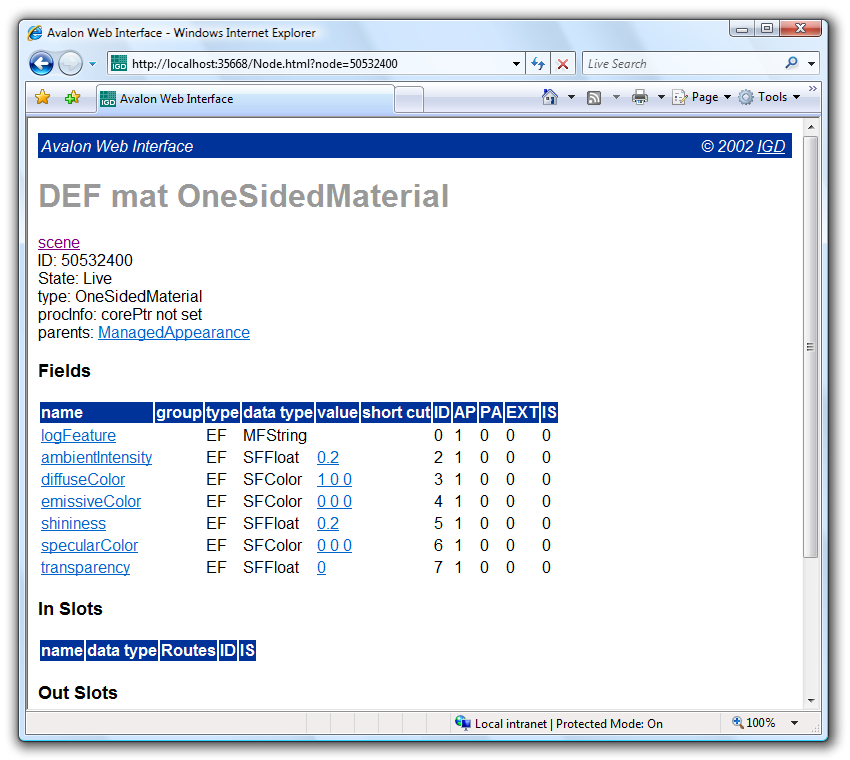Click the Home page icon
This screenshot has height=760, width=850.
[550, 97]
